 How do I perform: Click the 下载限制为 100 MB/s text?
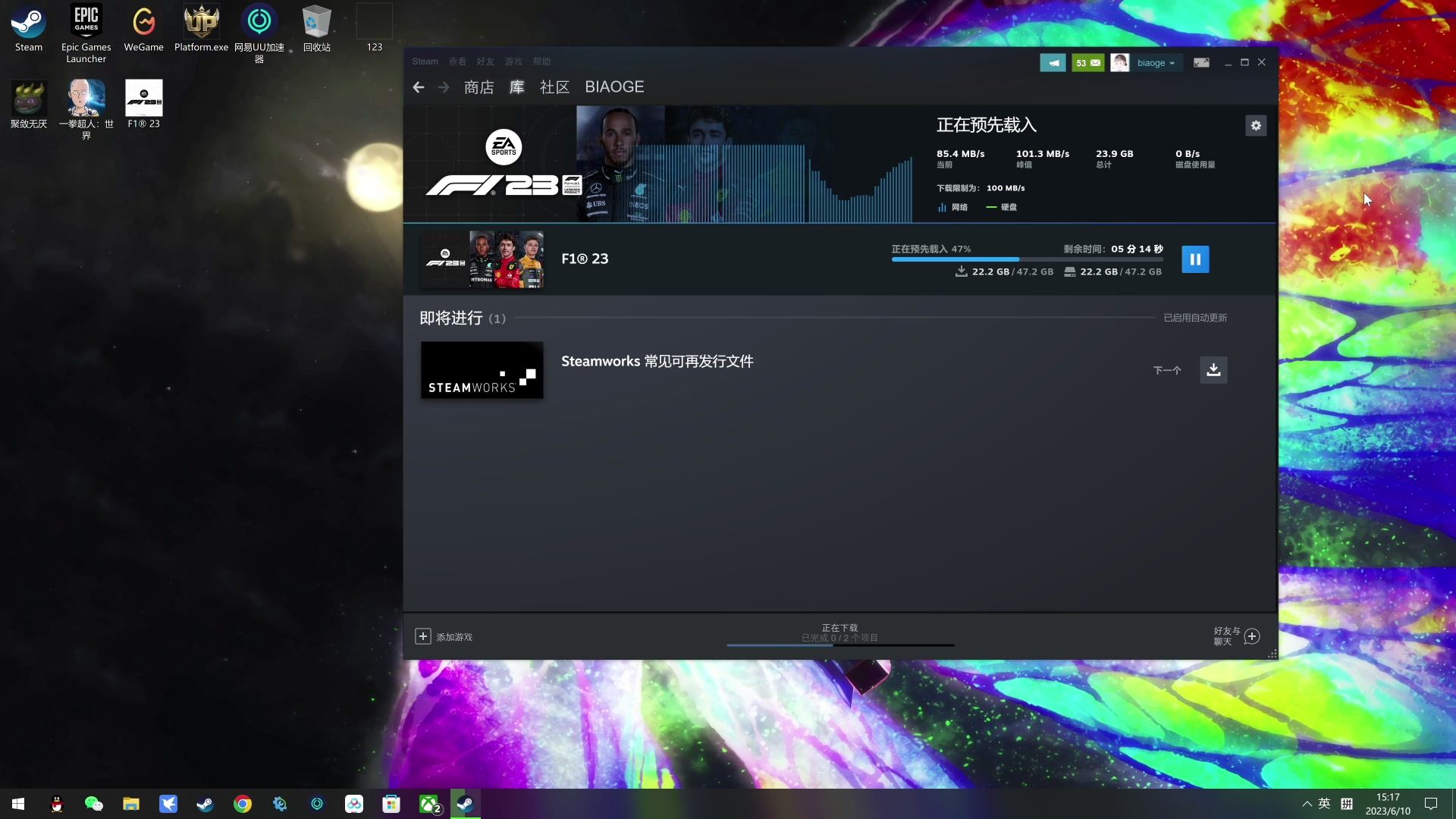pos(981,188)
